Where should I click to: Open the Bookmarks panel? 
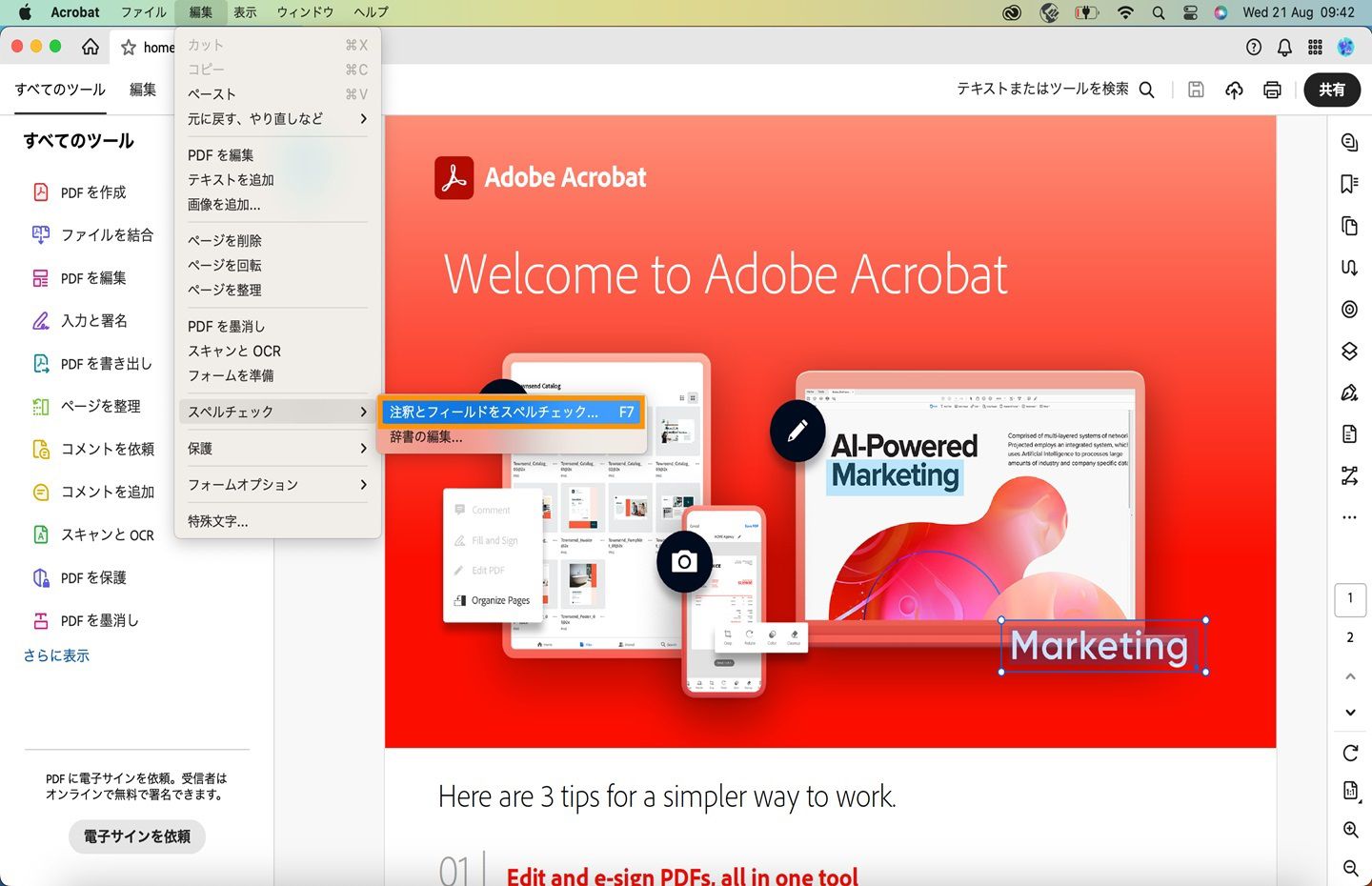(1349, 183)
